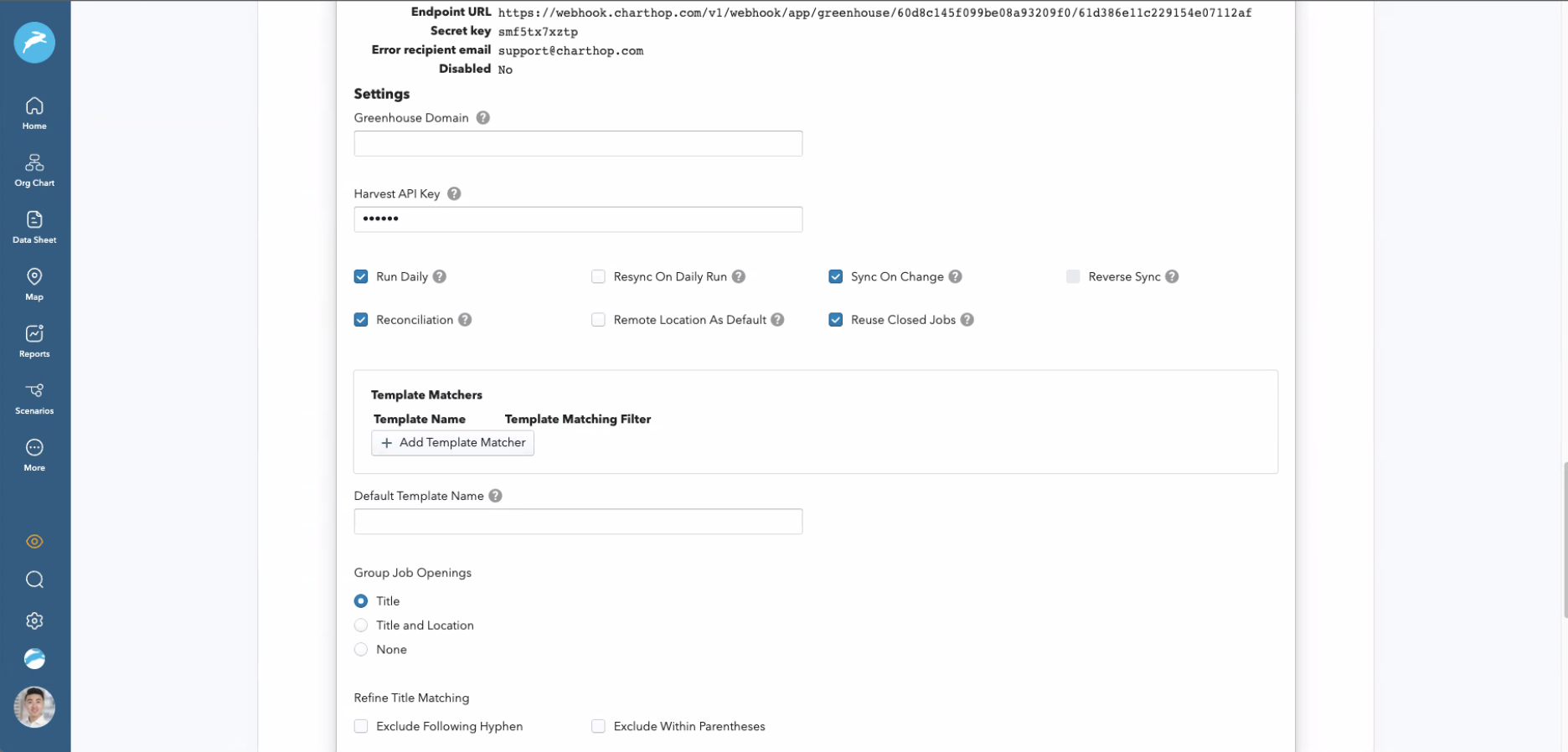Show help tooltip for Harvest API Key
The image size is (1568, 752).
coord(454,193)
